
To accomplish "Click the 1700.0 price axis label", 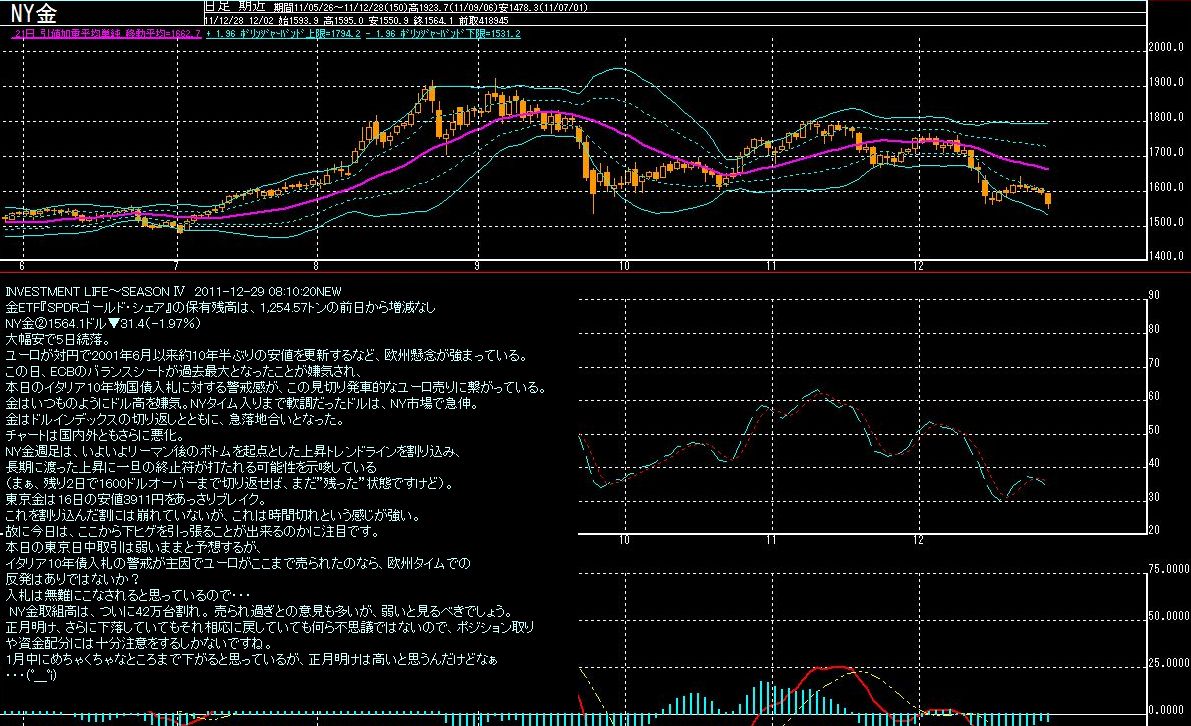I will point(1166,152).
